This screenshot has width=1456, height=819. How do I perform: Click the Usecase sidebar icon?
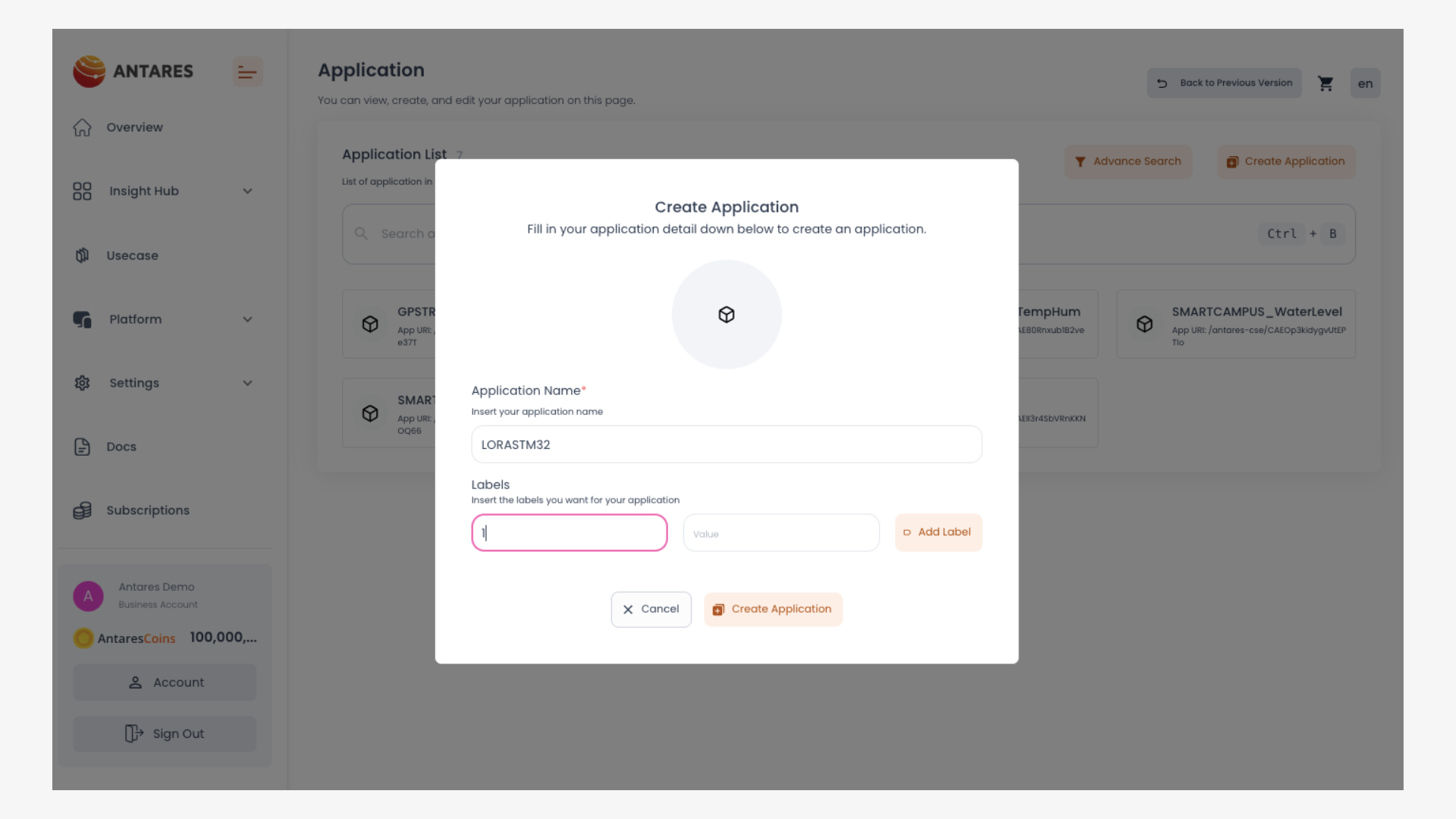(82, 256)
